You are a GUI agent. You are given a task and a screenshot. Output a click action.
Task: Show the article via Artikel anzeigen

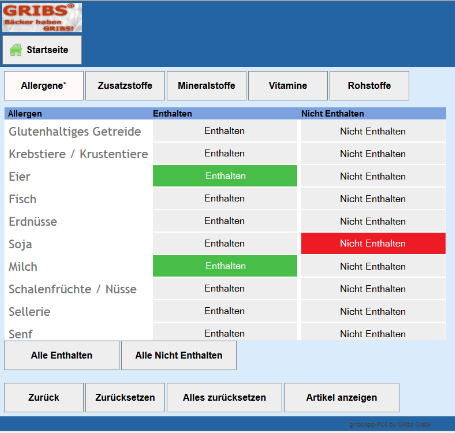(342, 398)
